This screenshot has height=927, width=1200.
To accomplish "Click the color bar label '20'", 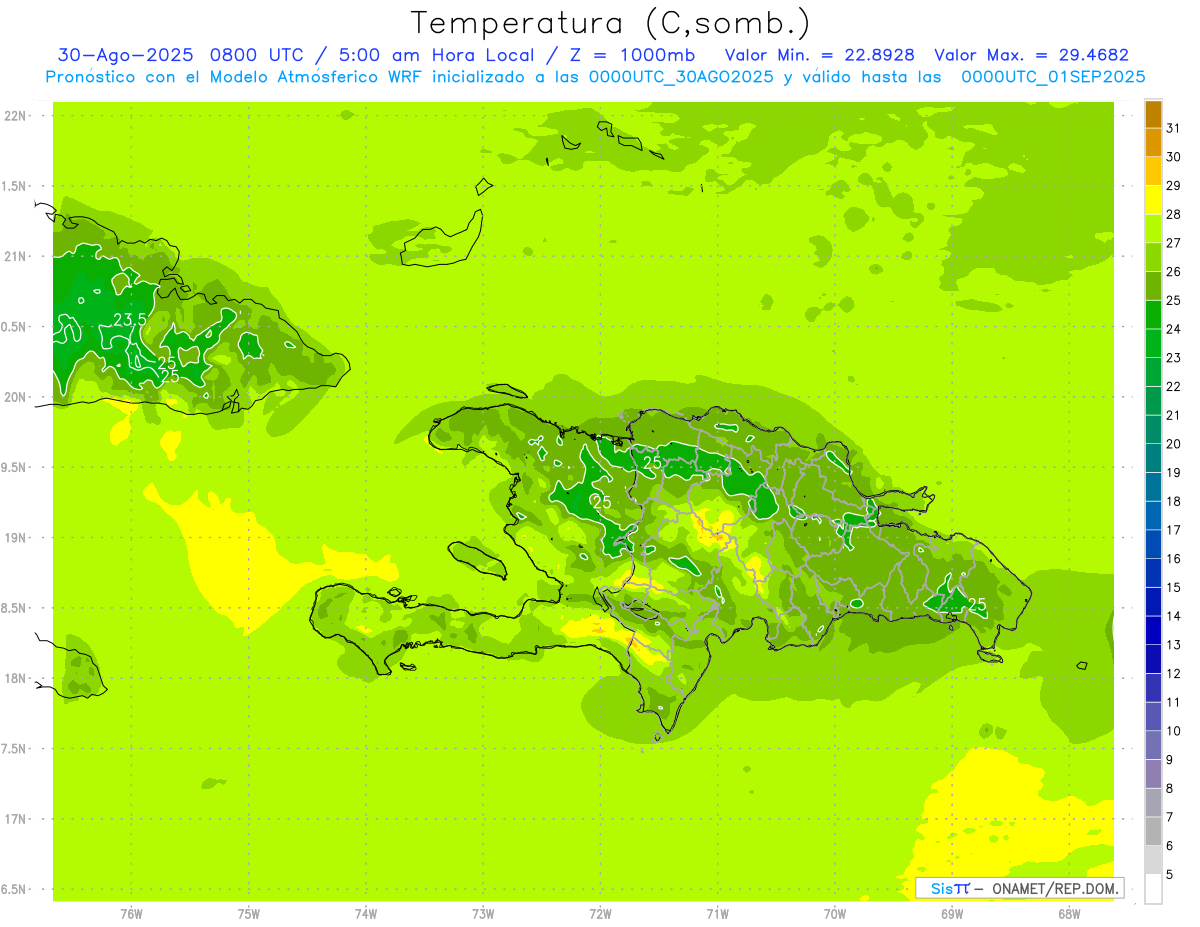I will (1174, 444).
